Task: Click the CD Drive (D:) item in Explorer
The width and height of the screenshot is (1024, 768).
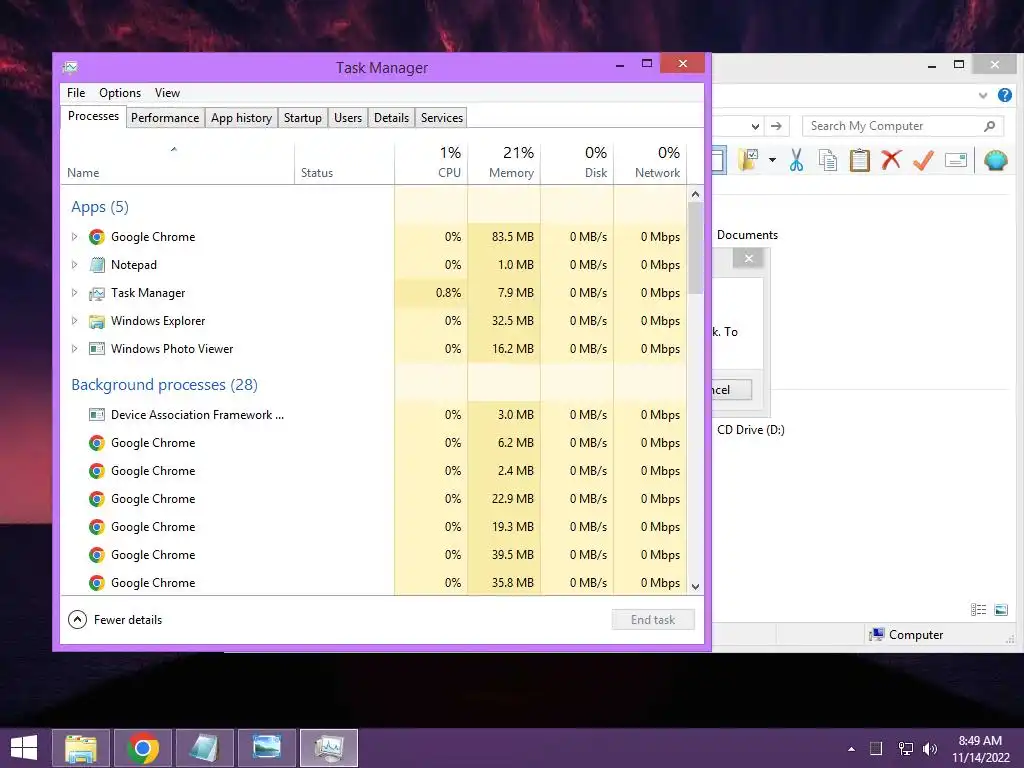Action: point(751,430)
